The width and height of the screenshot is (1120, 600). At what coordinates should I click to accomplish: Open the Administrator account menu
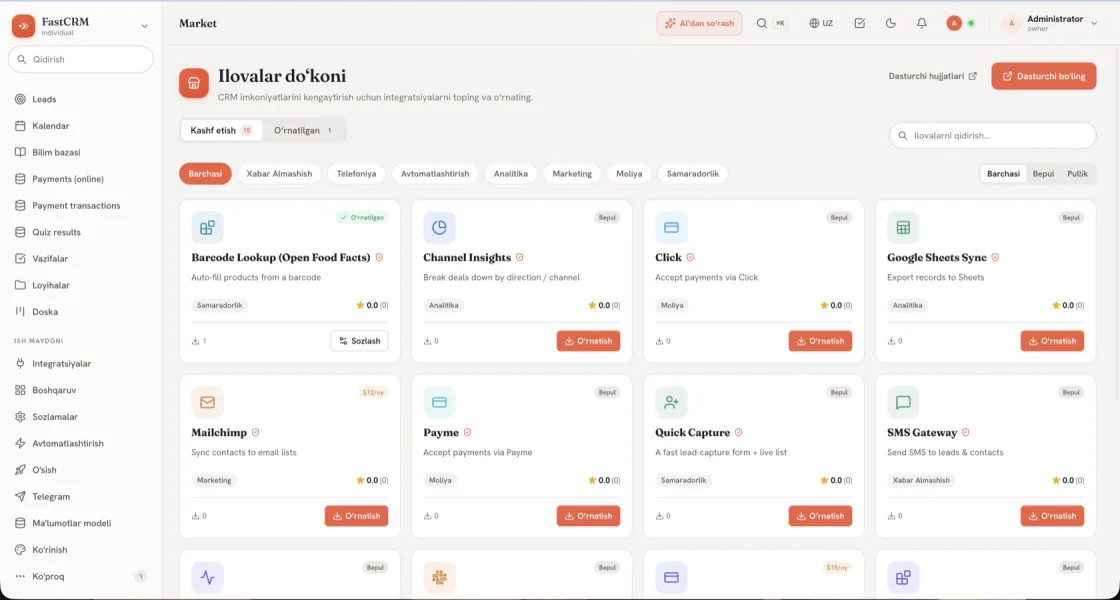pyautogui.click(x=1050, y=23)
